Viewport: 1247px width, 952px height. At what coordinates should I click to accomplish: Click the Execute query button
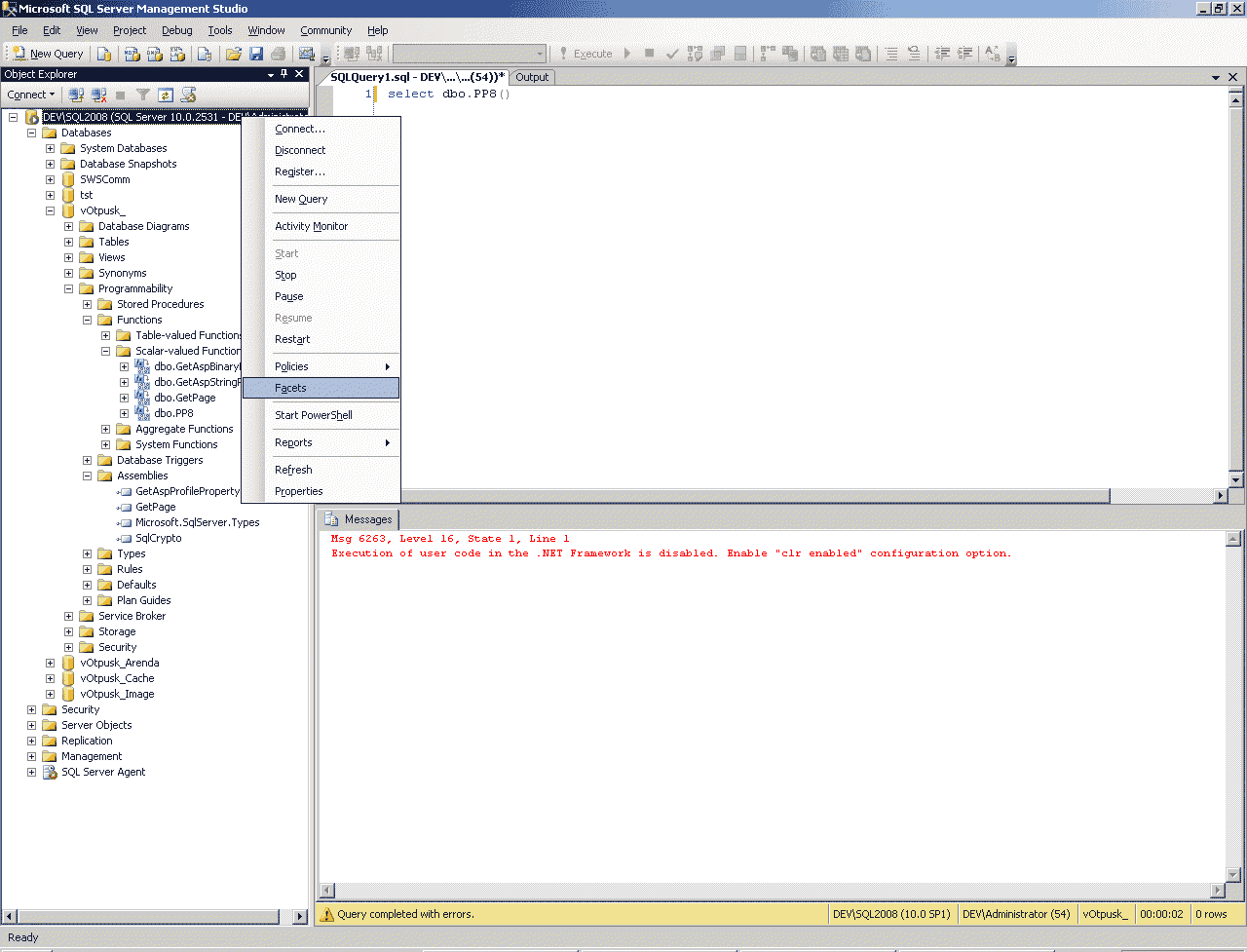coord(586,54)
